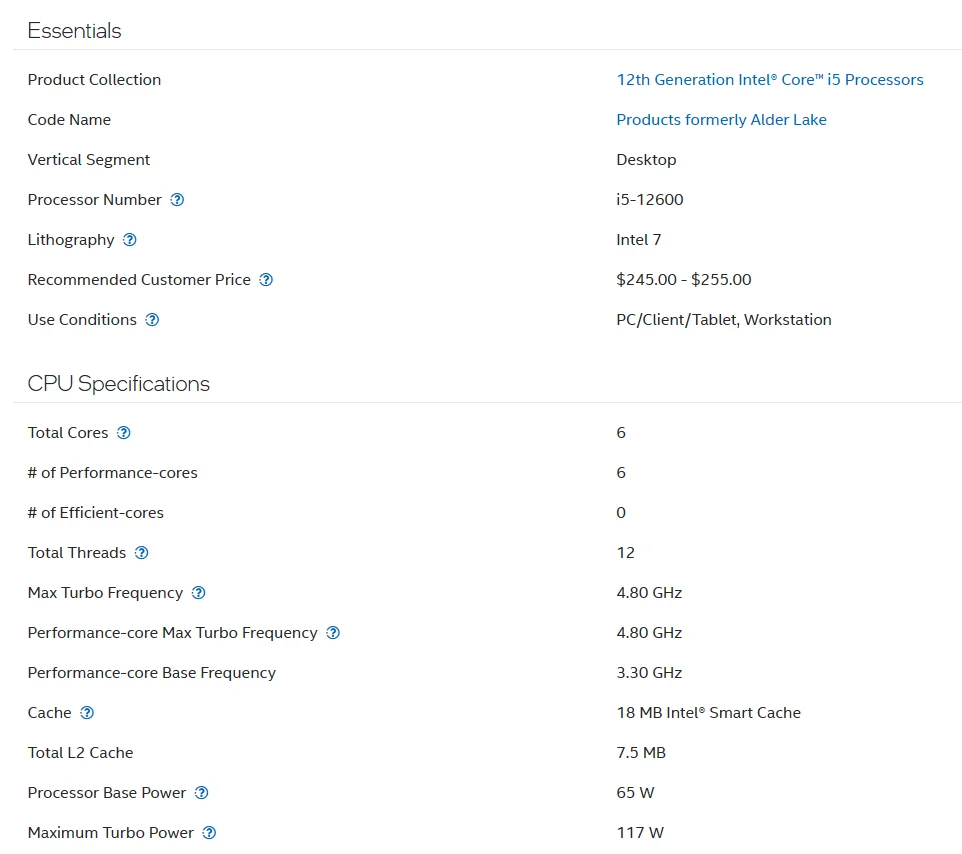
Task: Open the Maximum Turbo Power help icon
Action: click(209, 833)
